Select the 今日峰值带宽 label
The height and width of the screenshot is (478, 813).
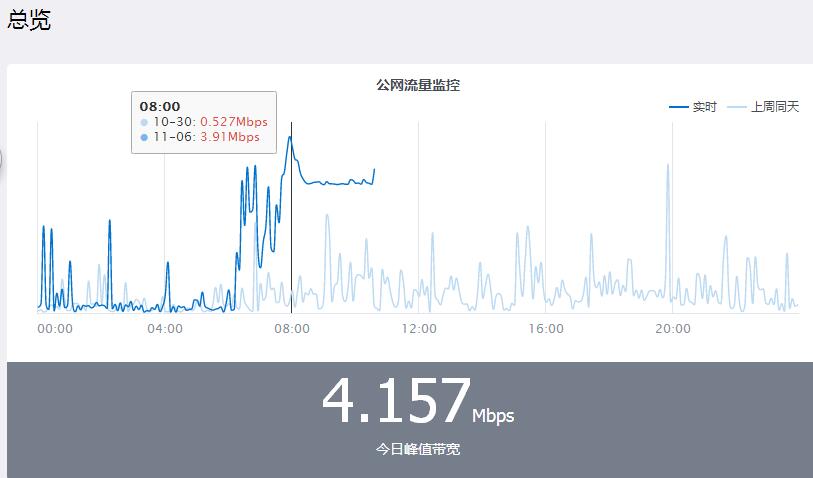click(418, 450)
